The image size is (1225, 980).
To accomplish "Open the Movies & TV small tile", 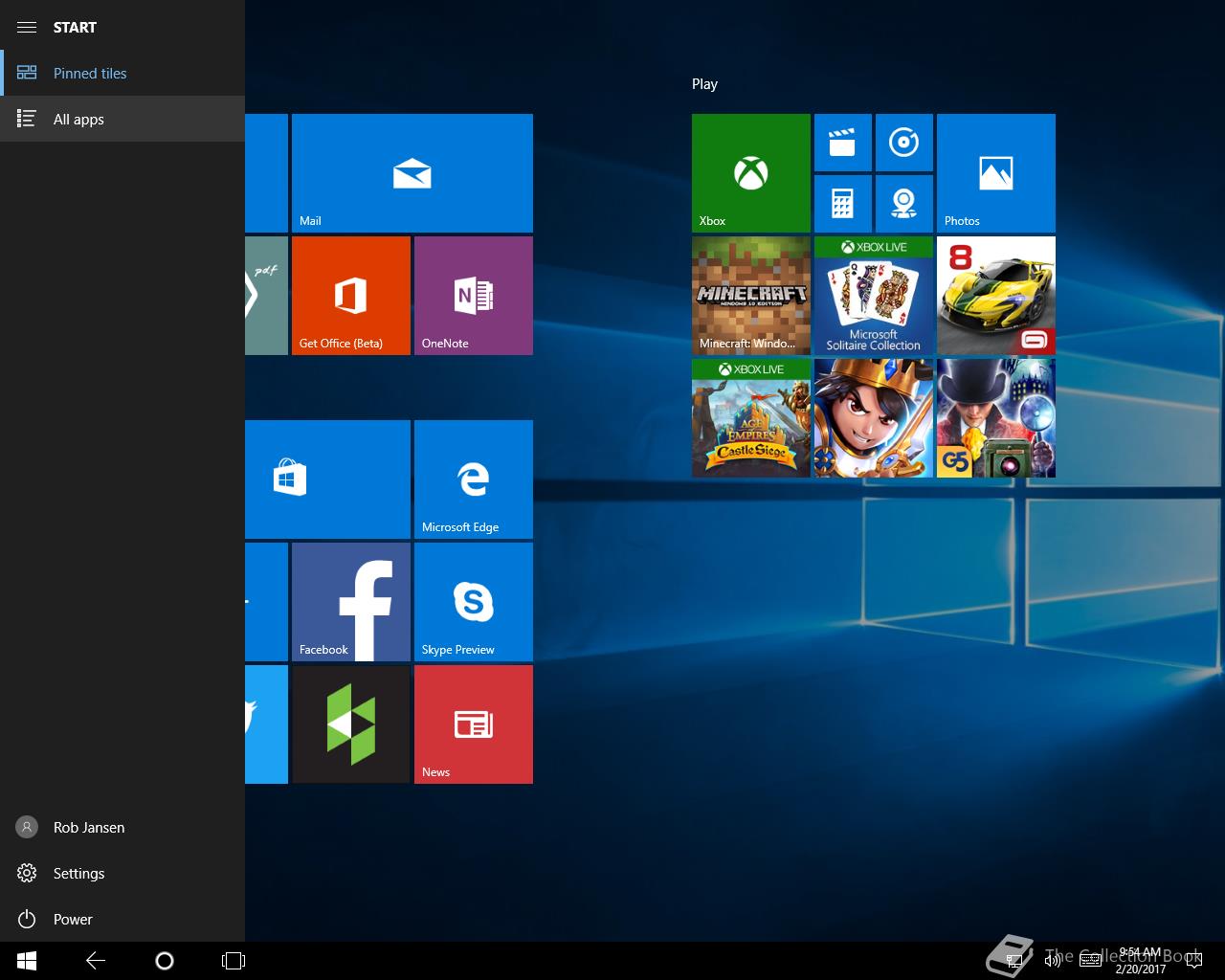I will point(842,143).
